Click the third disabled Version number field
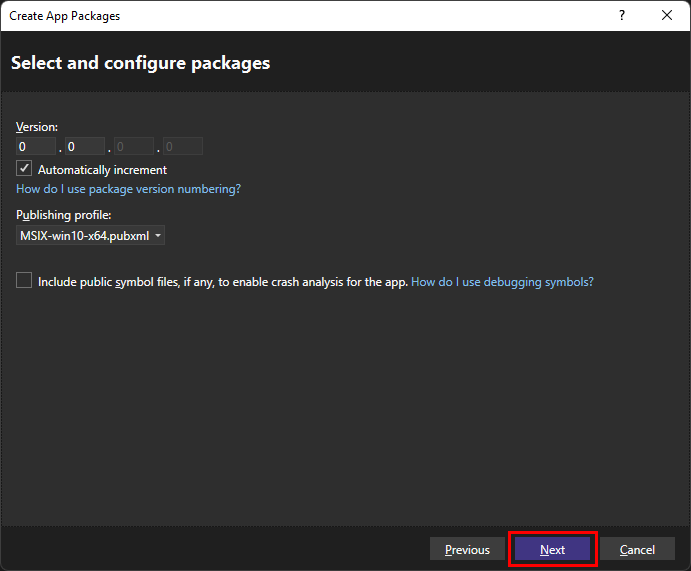The height and width of the screenshot is (571, 691). pos(134,146)
